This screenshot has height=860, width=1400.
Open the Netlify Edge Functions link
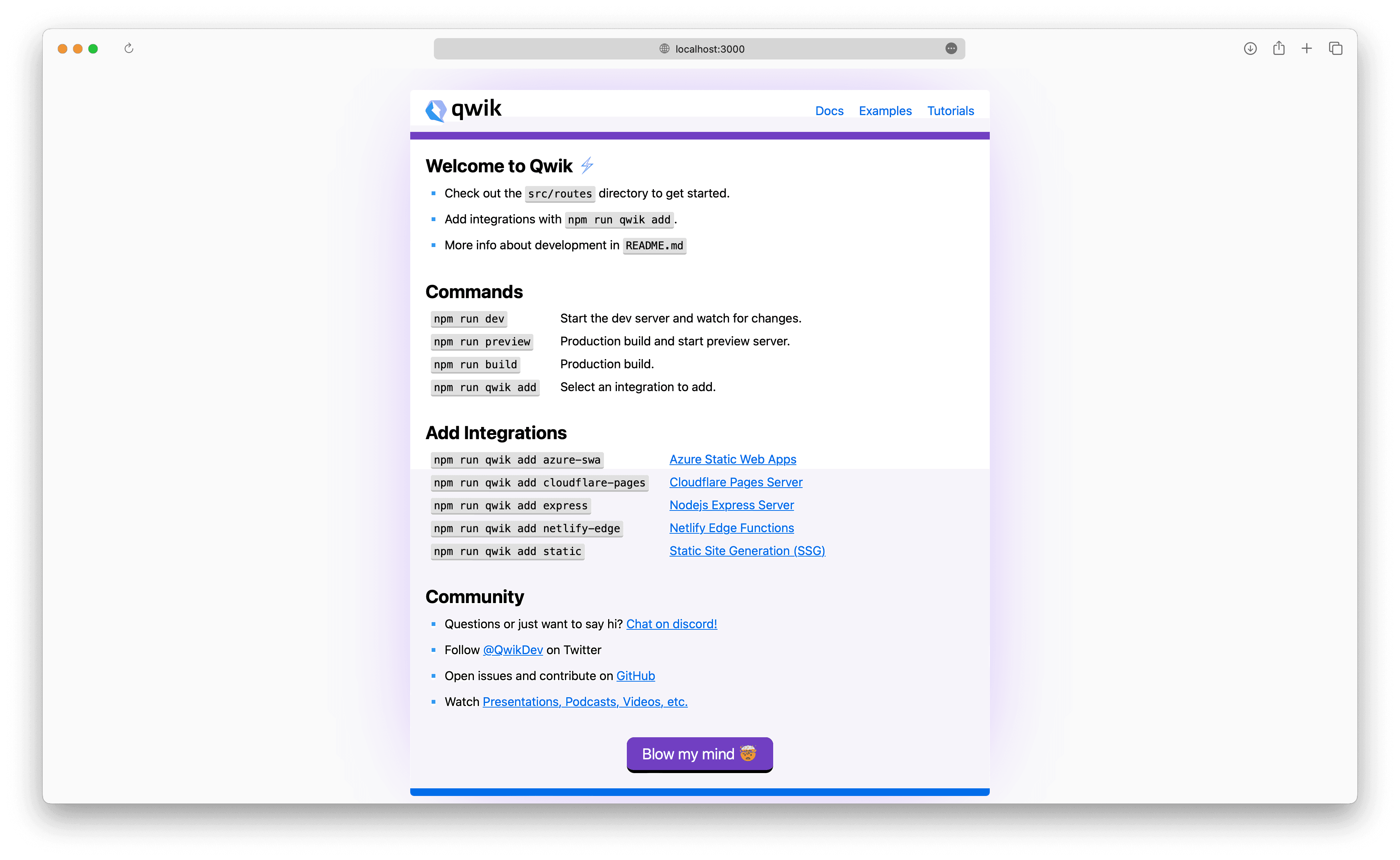(x=731, y=528)
